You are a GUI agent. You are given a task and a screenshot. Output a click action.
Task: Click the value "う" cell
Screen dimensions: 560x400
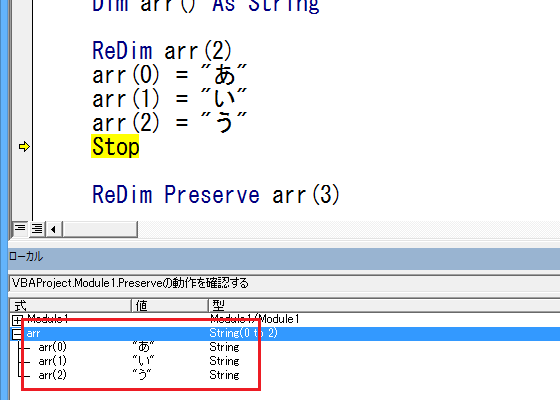coord(142,375)
